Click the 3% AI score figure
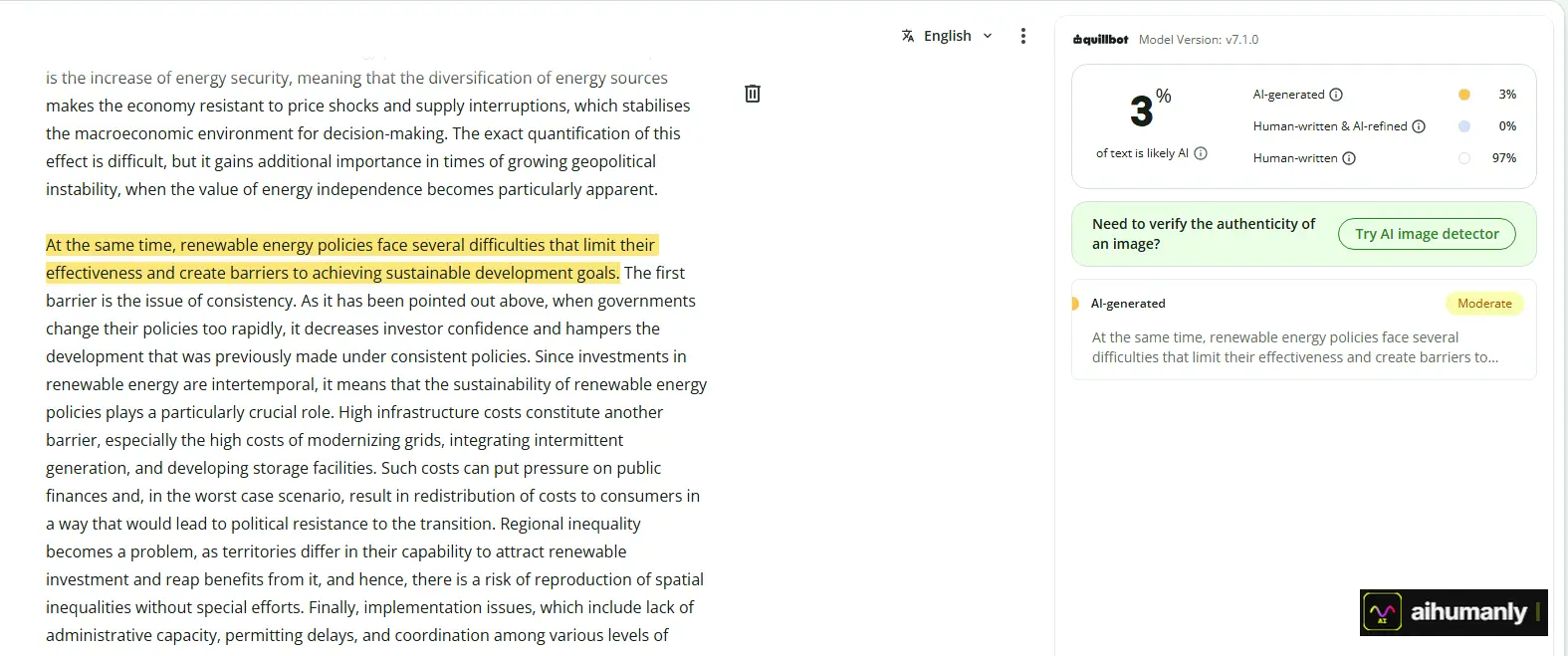 point(1150,109)
